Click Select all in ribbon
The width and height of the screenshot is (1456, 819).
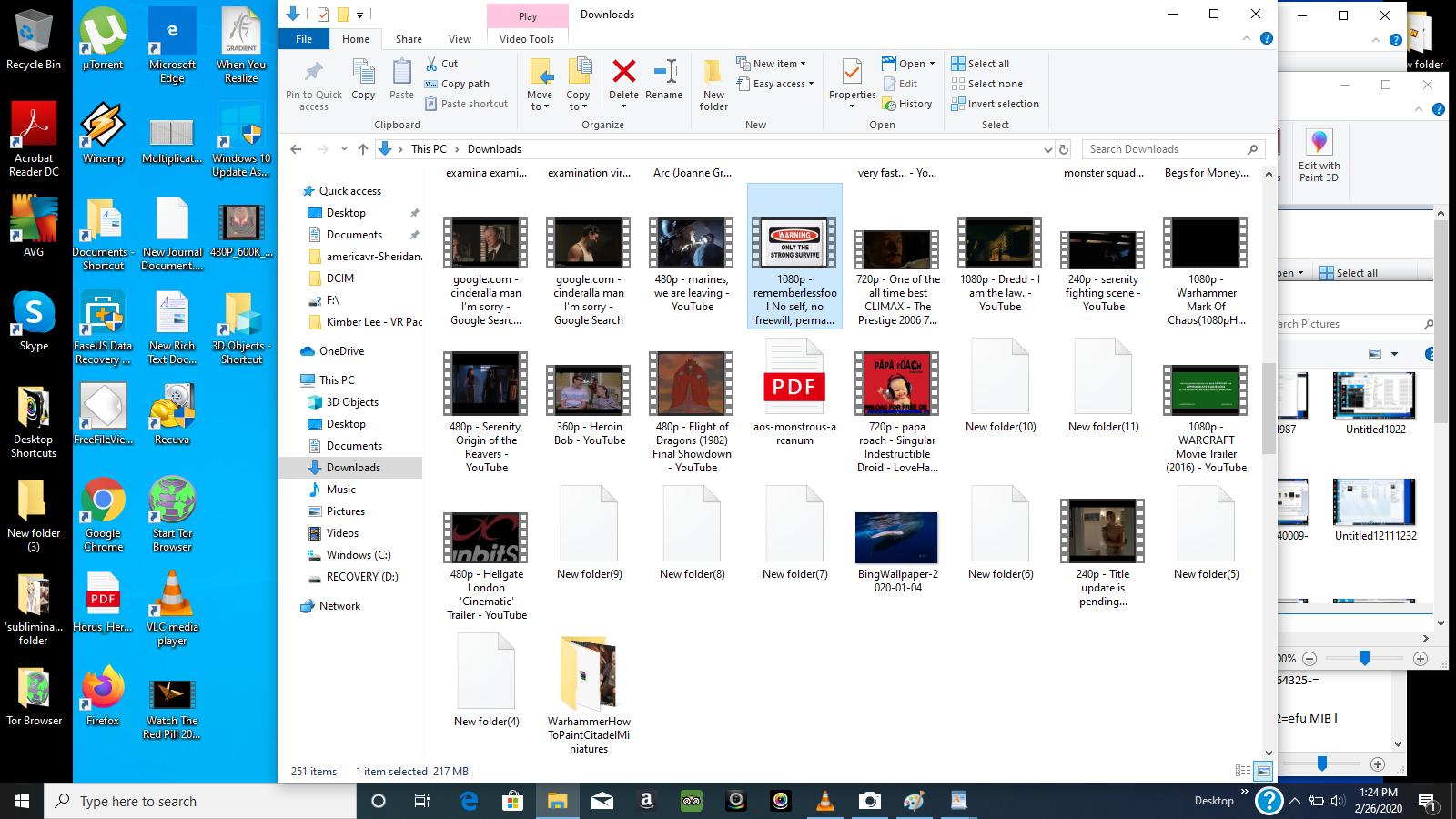coord(980,64)
